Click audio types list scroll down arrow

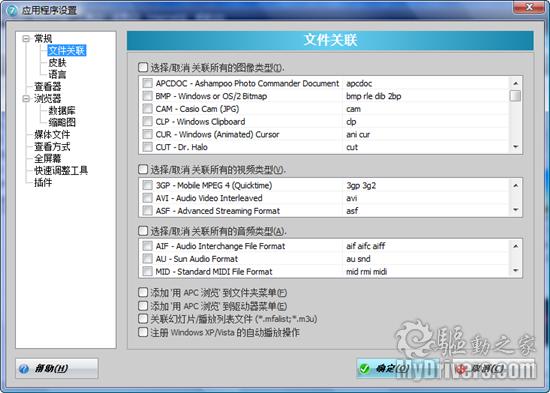coord(515,271)
